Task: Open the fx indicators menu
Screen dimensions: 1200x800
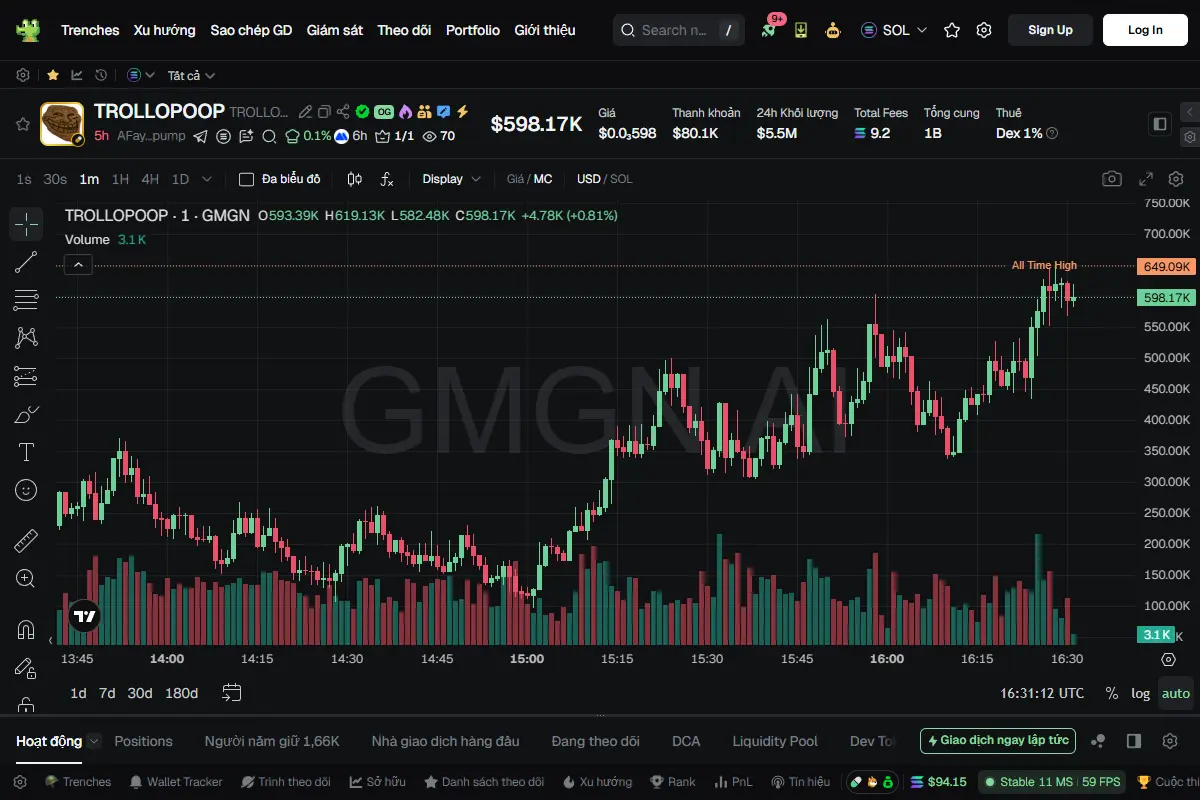Action: pos(387,179)
